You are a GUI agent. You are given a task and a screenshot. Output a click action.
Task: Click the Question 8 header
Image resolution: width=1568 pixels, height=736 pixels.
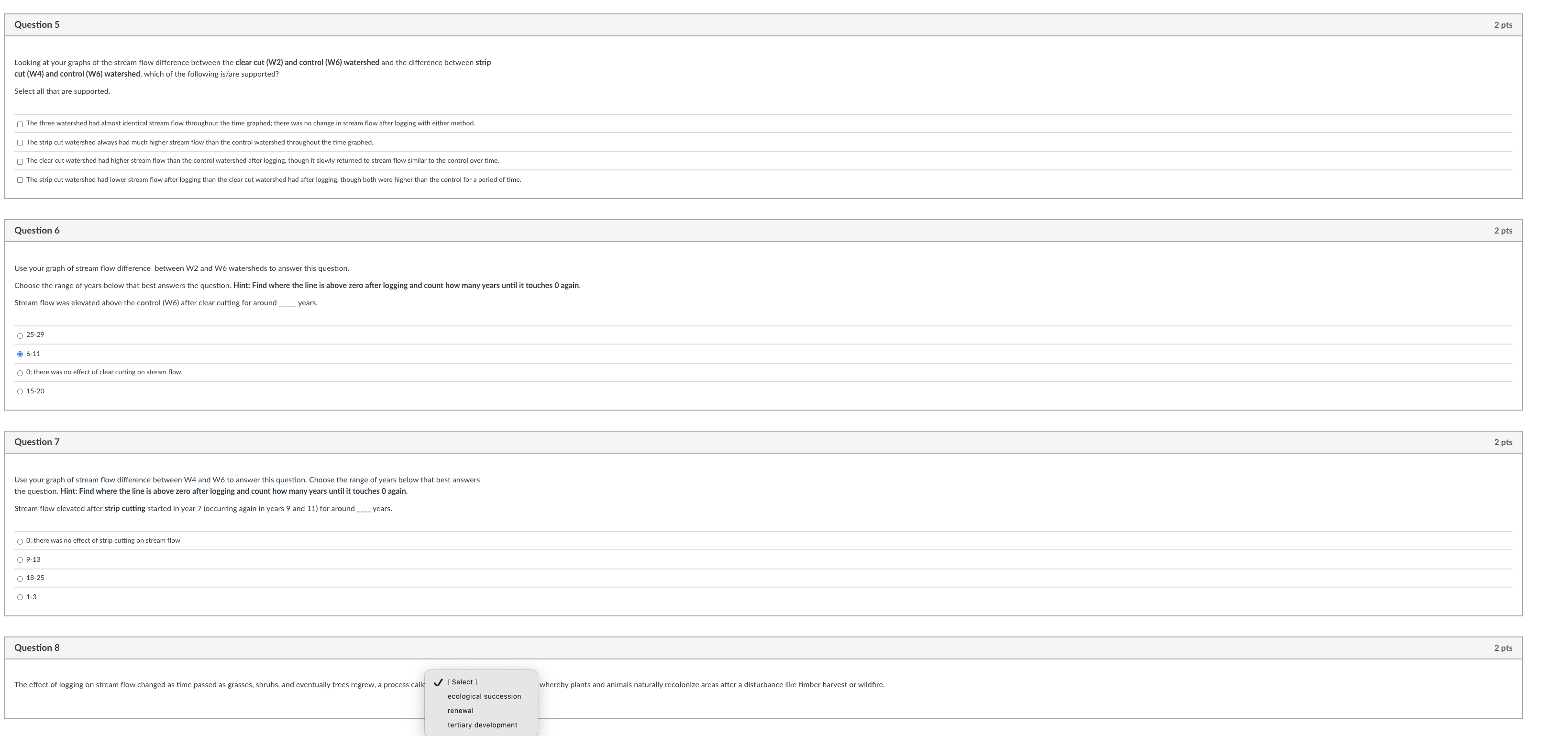point(37,648)
